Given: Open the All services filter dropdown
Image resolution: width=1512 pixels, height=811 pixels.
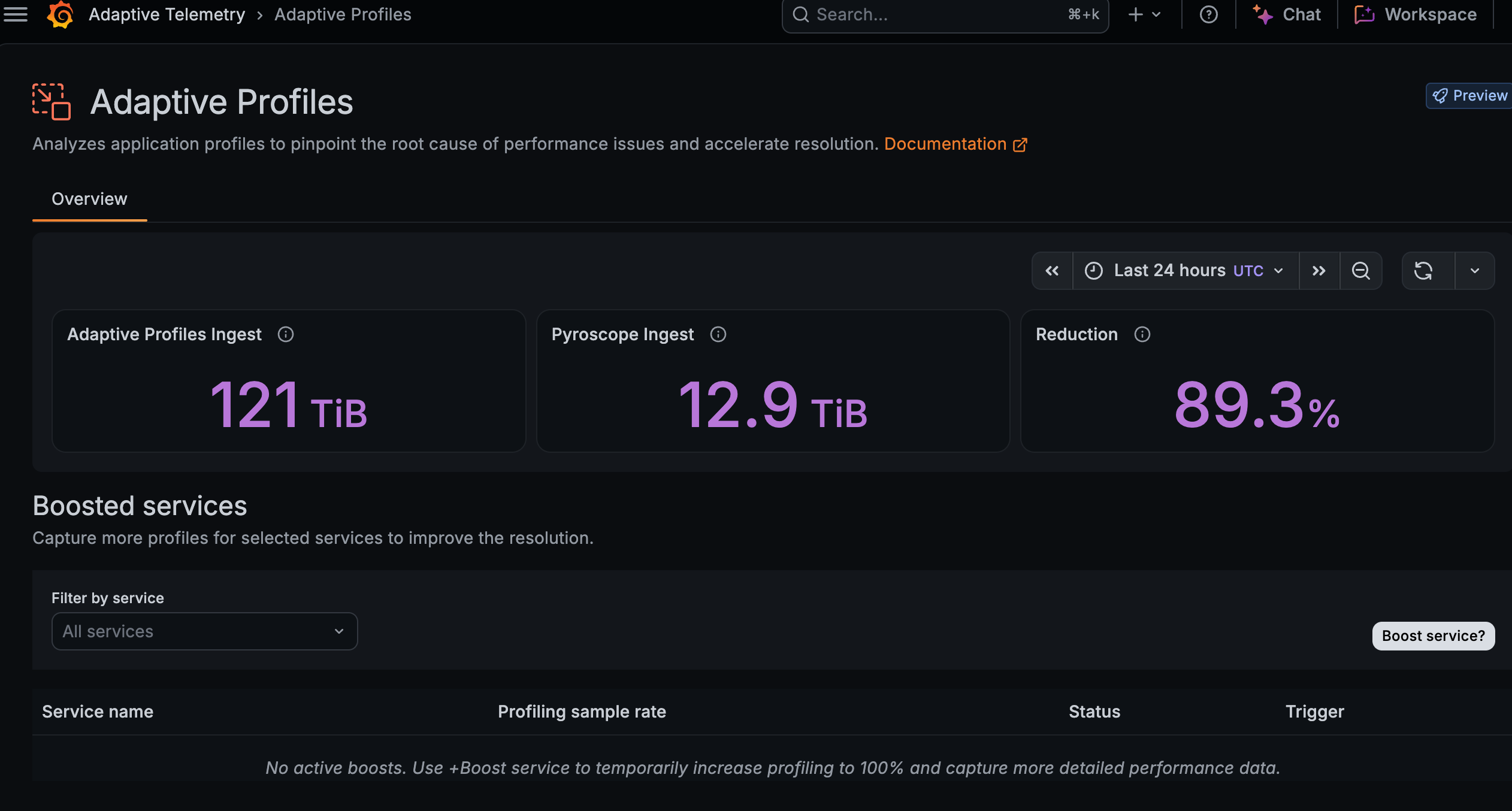Looking at the screenshot, I should coord(205,631).
